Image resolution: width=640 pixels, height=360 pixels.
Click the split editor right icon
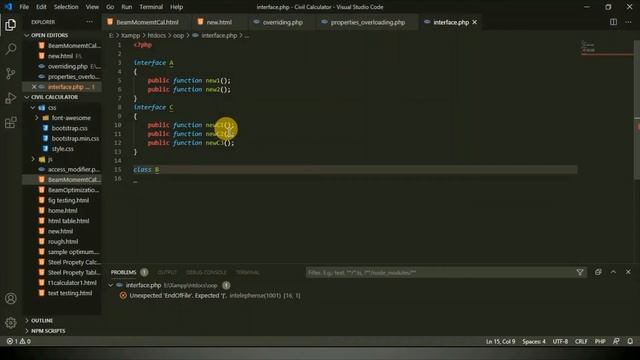(x=613, y=22)
